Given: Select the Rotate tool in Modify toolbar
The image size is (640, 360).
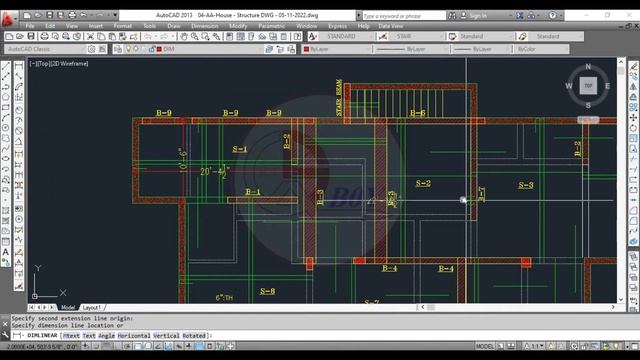Looking at the screenshot, I should (x=633, y=128).
